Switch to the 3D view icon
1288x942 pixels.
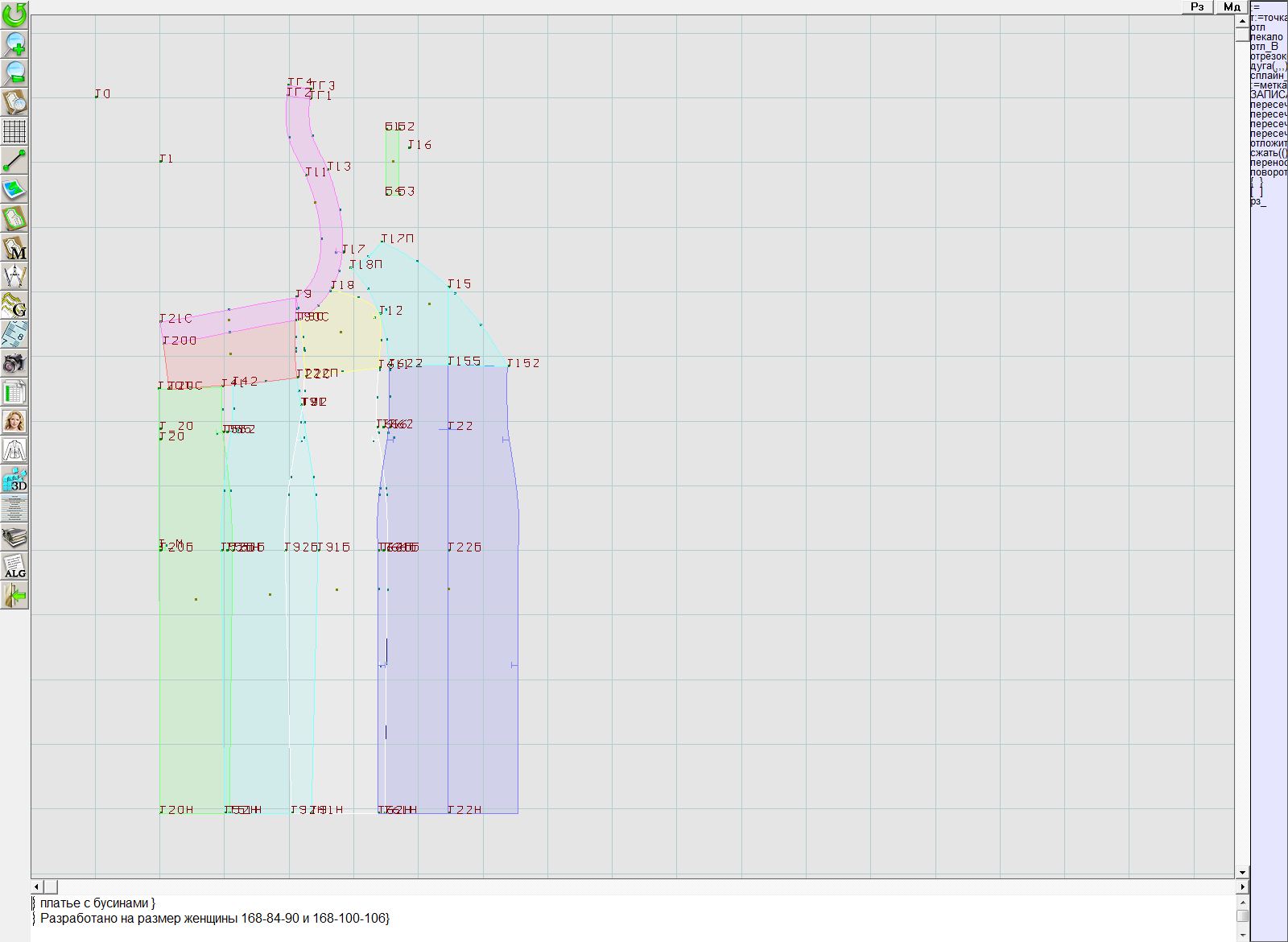pyautogui.click(x=14, y=480)
